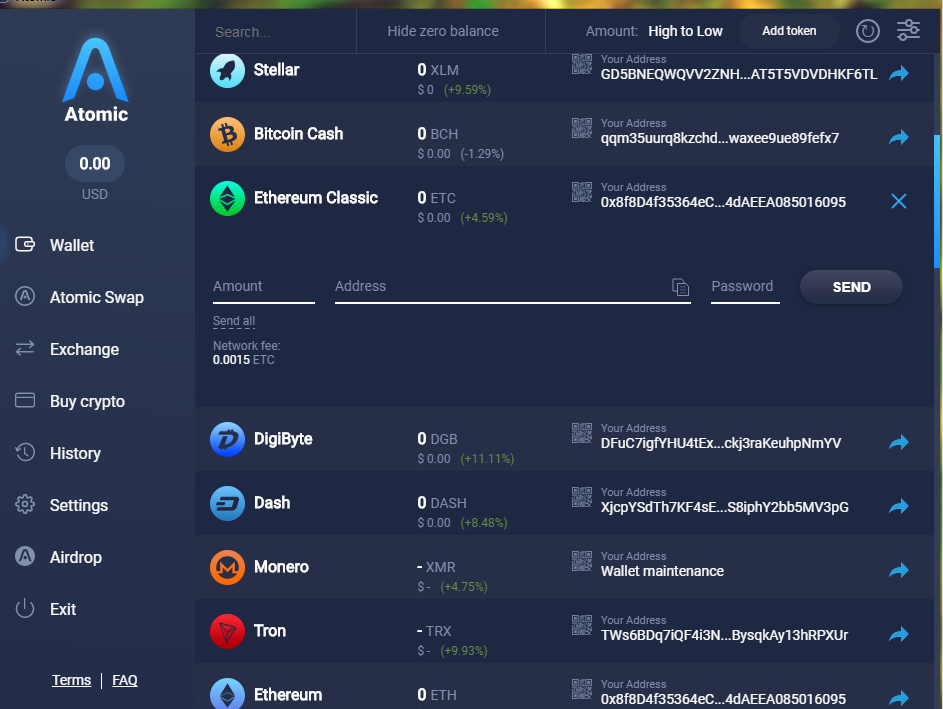
Task: Click the Ethereum Classic coin icon
Action: (x=227, y=198)
